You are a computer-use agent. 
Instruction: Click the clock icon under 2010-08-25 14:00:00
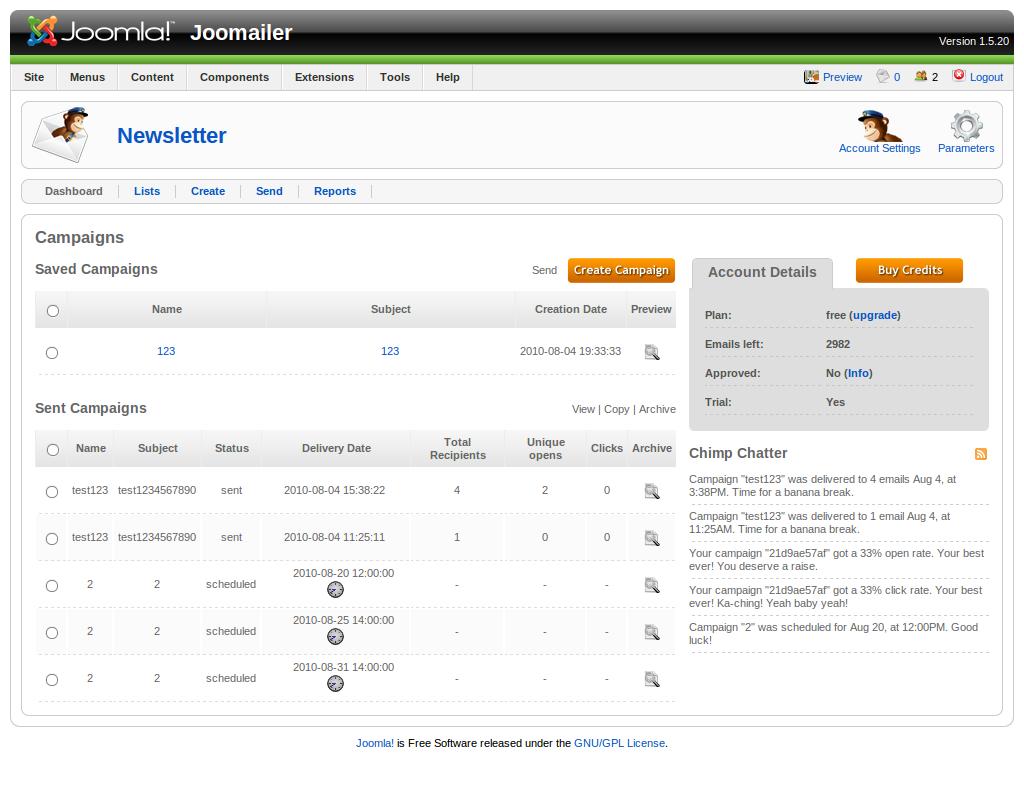click(335, 637)
